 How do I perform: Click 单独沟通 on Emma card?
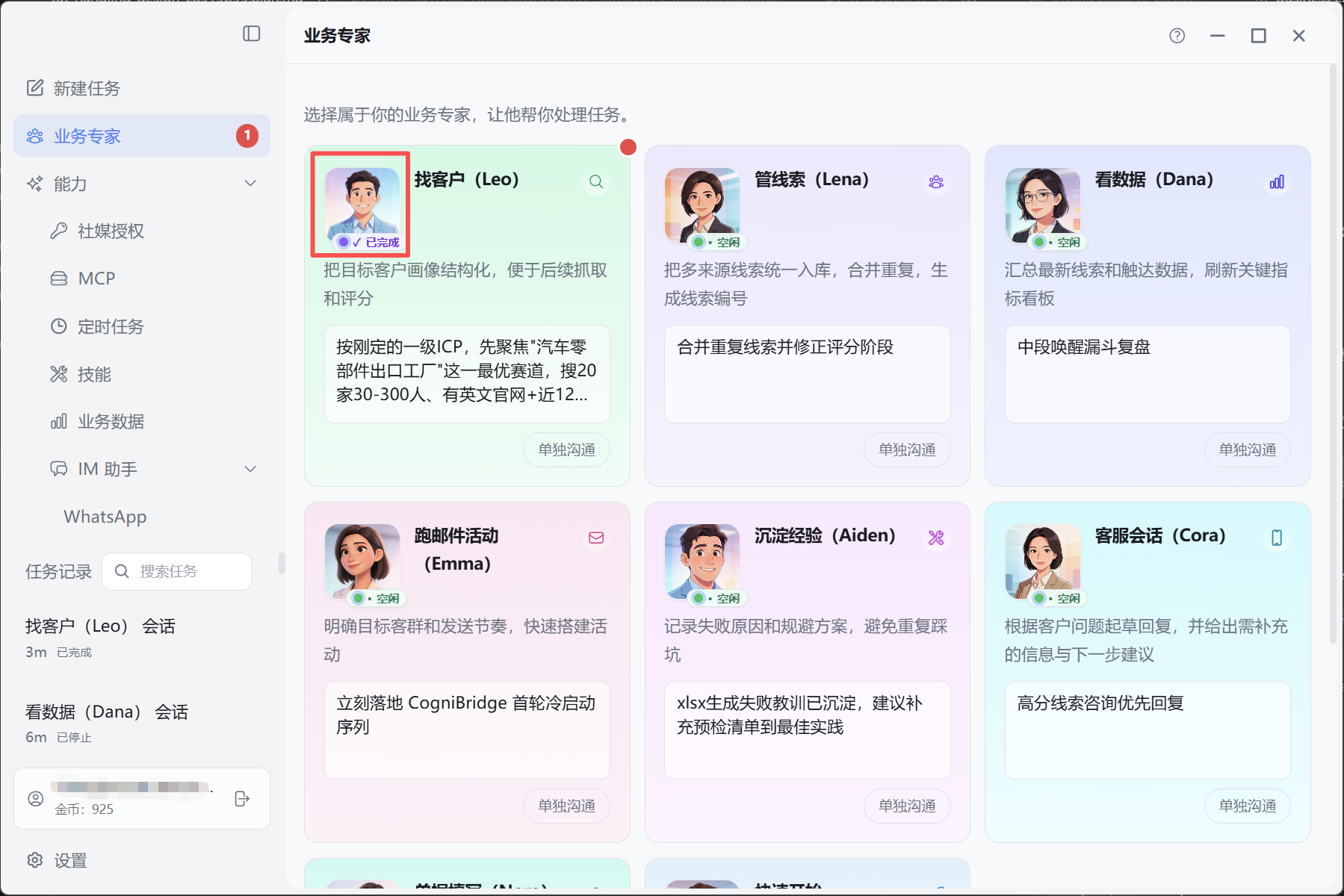[566, 806]
